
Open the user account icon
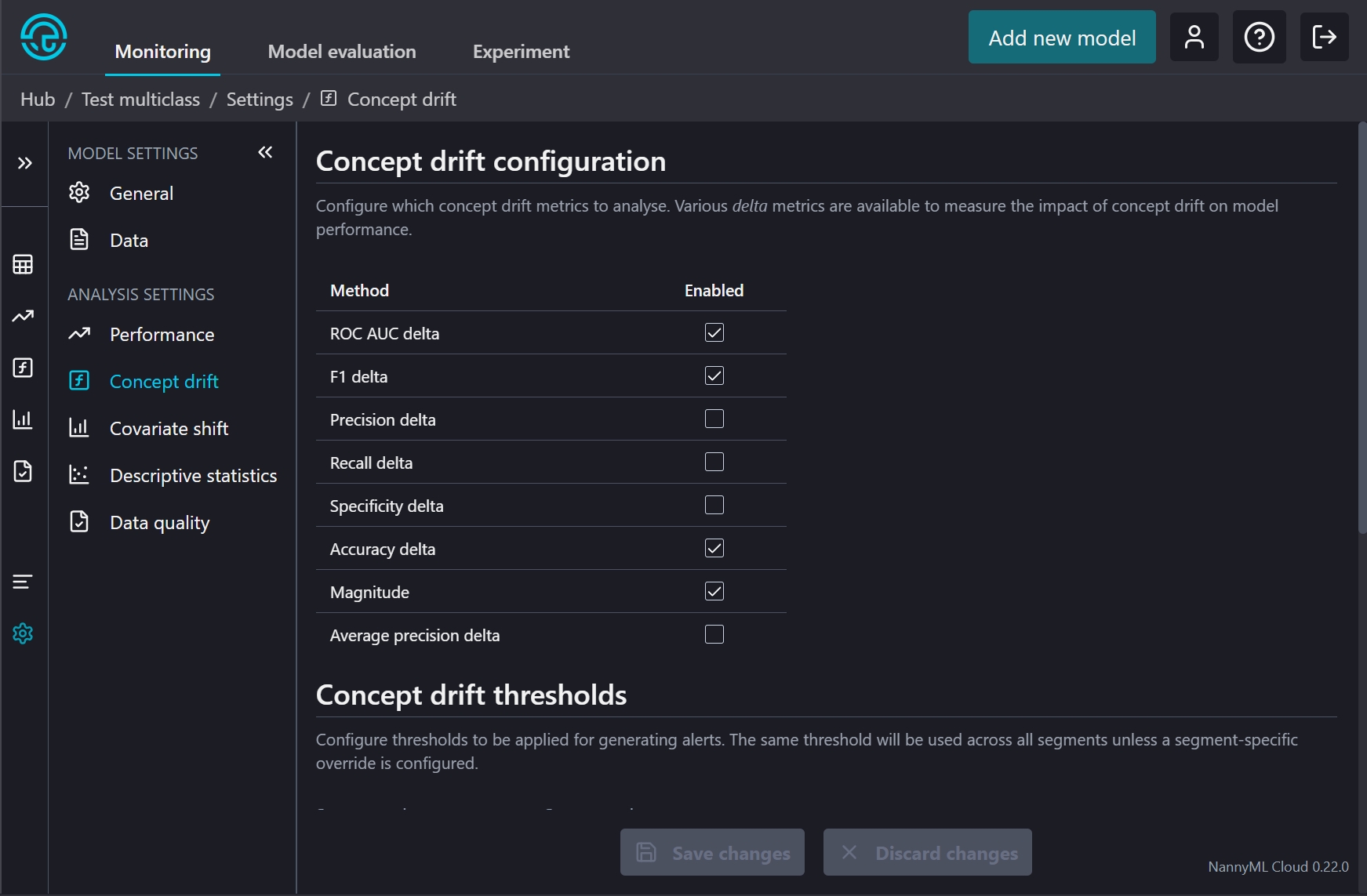pyautogui.click(x=1194, y=37)
